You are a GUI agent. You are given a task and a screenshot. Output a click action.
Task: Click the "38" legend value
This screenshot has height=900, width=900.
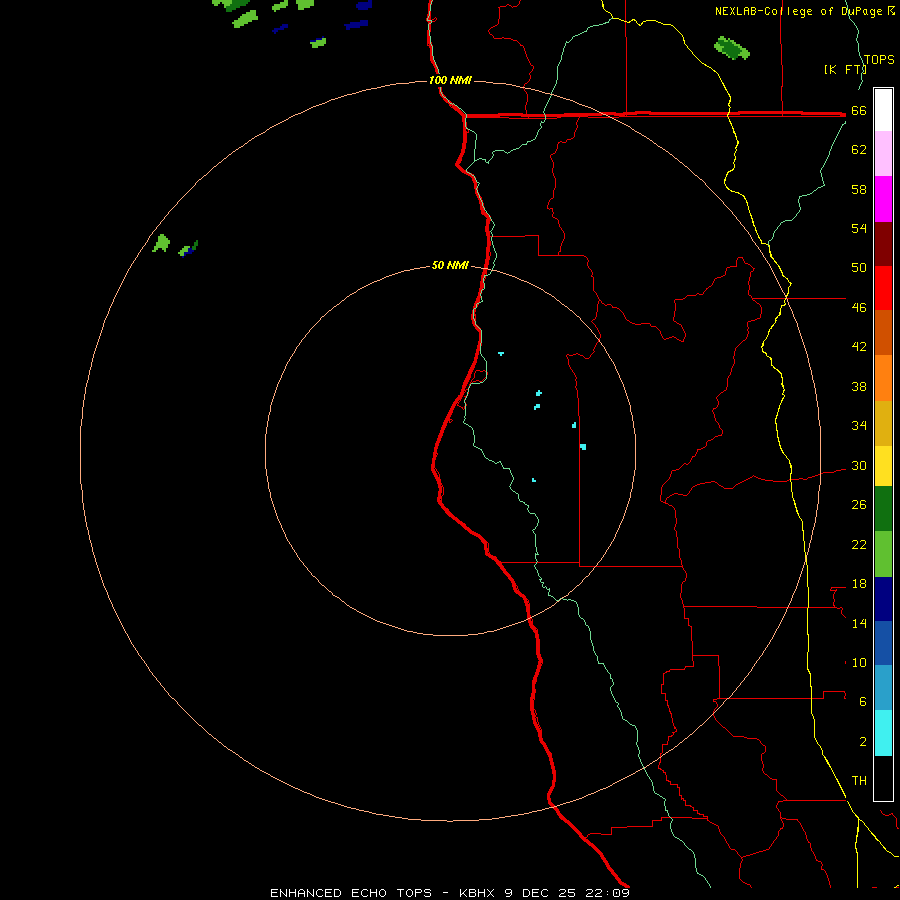click(859, 387)
